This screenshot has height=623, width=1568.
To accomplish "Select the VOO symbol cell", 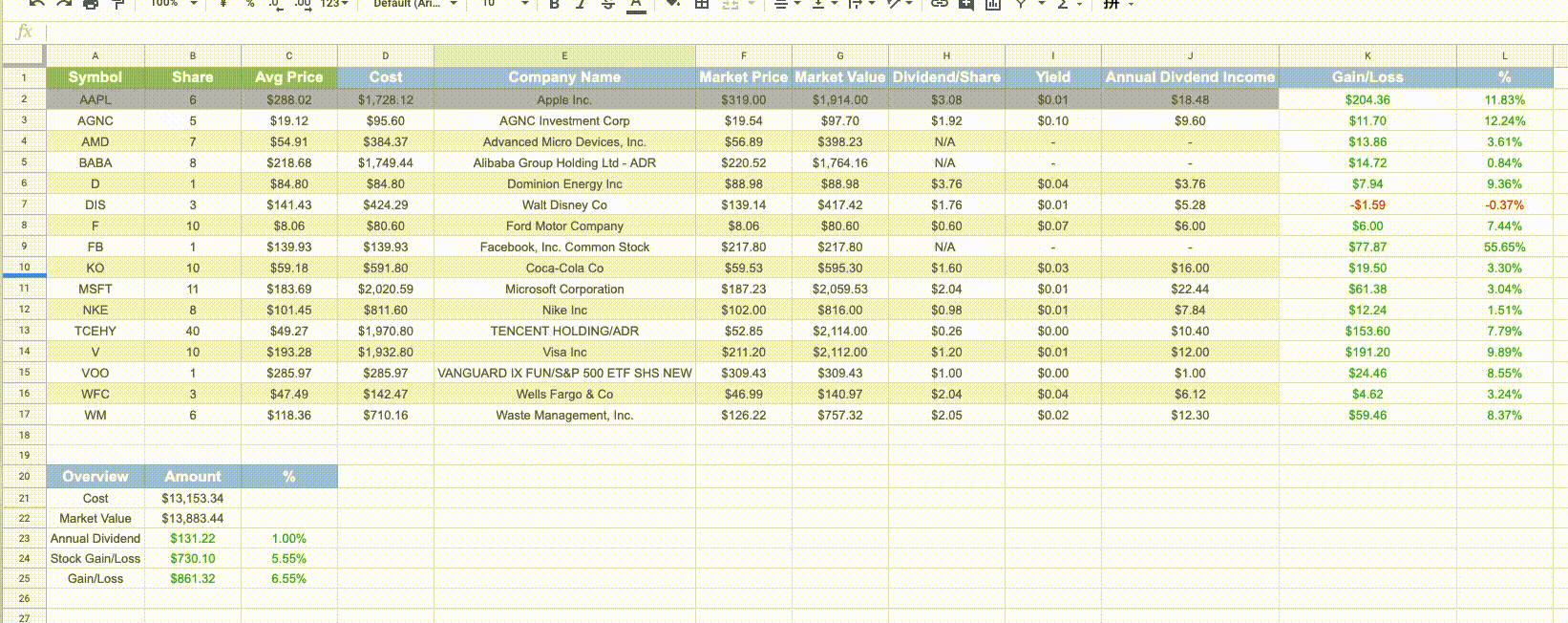I will 95,373.
